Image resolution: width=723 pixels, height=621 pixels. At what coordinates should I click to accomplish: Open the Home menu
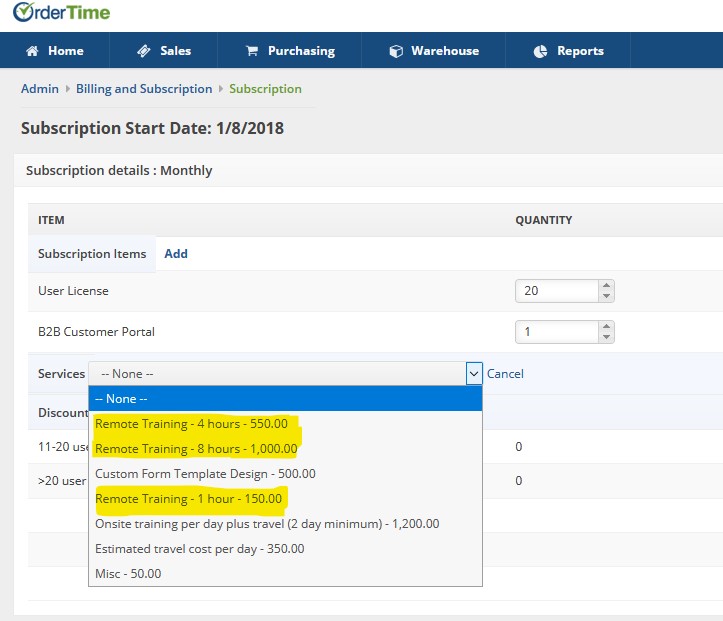tap(55, 50)
